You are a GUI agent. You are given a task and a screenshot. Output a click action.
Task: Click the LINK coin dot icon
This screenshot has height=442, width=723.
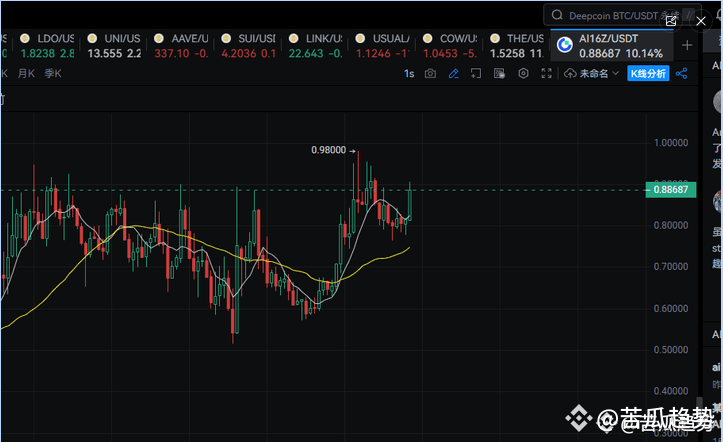[293, 38]
